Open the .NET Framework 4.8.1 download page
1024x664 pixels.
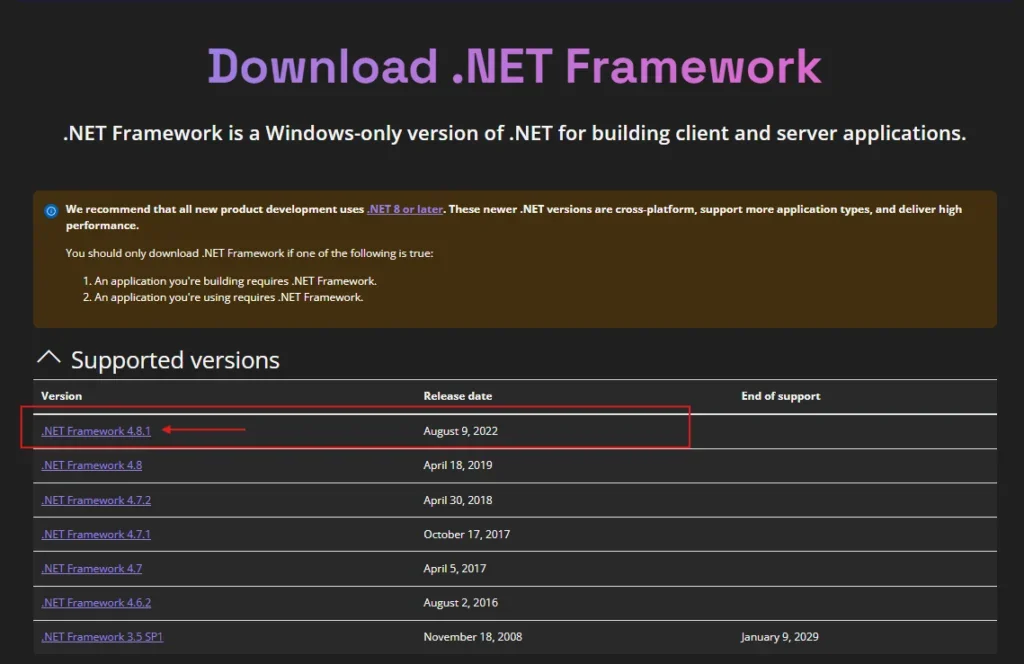click(95, 431)
